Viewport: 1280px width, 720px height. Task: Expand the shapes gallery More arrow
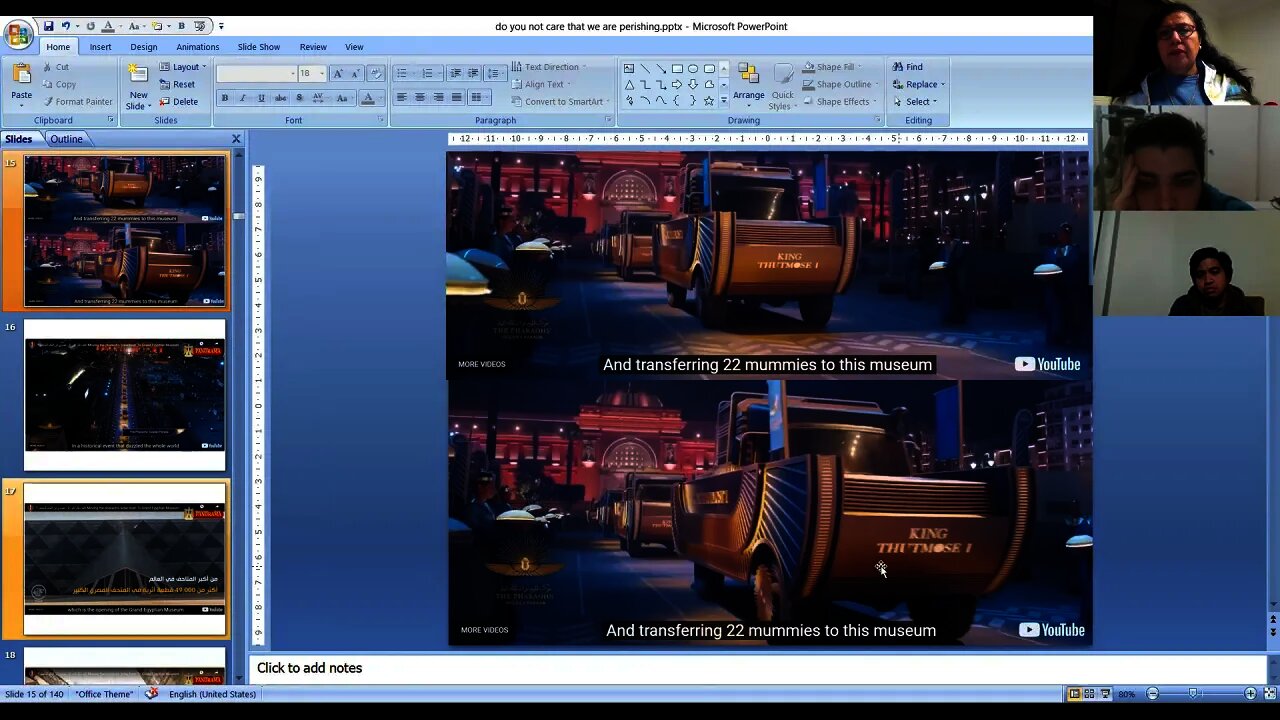click(x=723, y=101)
